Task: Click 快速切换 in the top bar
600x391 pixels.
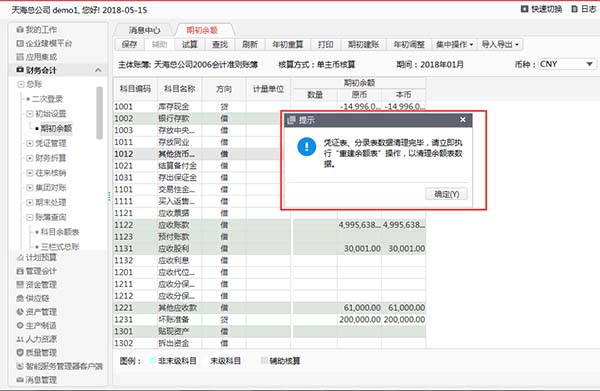Action: (x=541, y=9)
